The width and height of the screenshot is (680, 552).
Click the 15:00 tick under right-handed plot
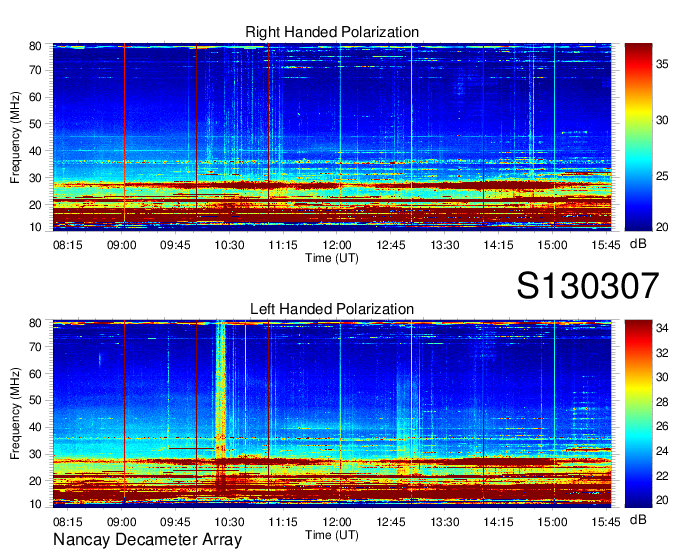coord(552,245)
